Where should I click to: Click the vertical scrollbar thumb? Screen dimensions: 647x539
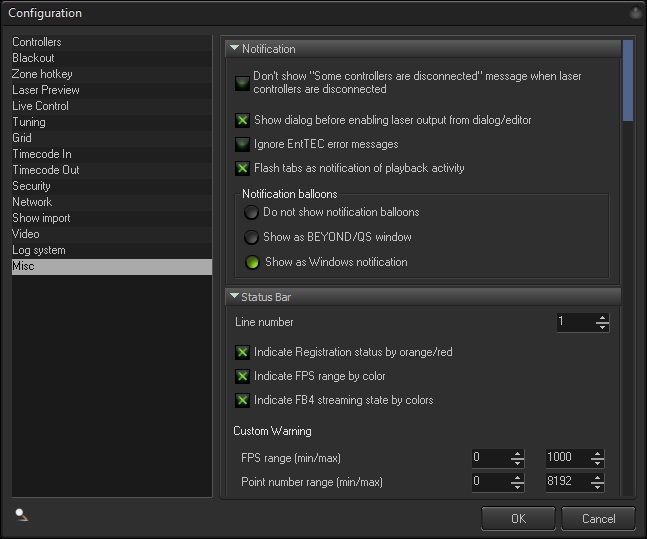tap(628, 80)
